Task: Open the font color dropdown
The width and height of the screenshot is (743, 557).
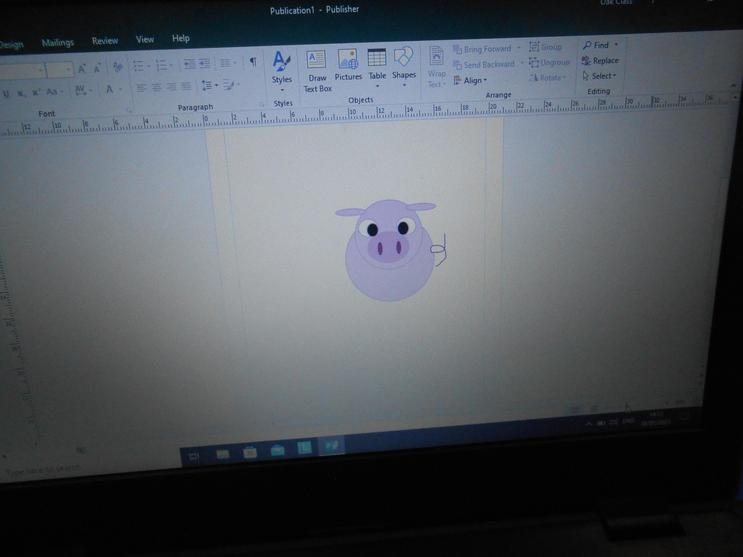Action: pyautogui.click(x=113, y=89)
